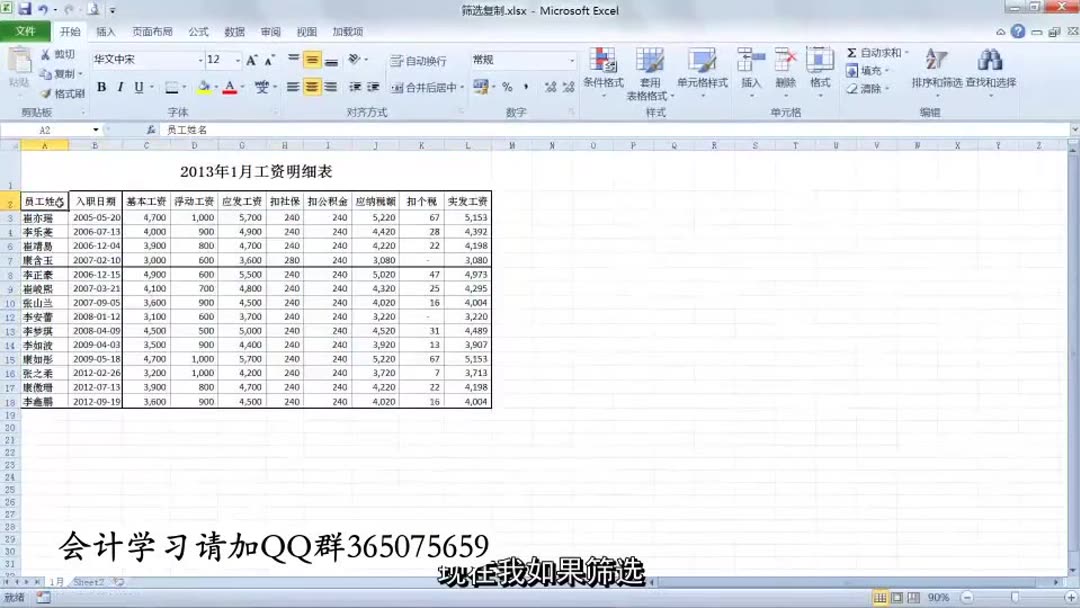This screenshot has width=1080, height=608.
Task: Open Sort & Filter (排序和筛选)
Action: click(x=936, y=70)
